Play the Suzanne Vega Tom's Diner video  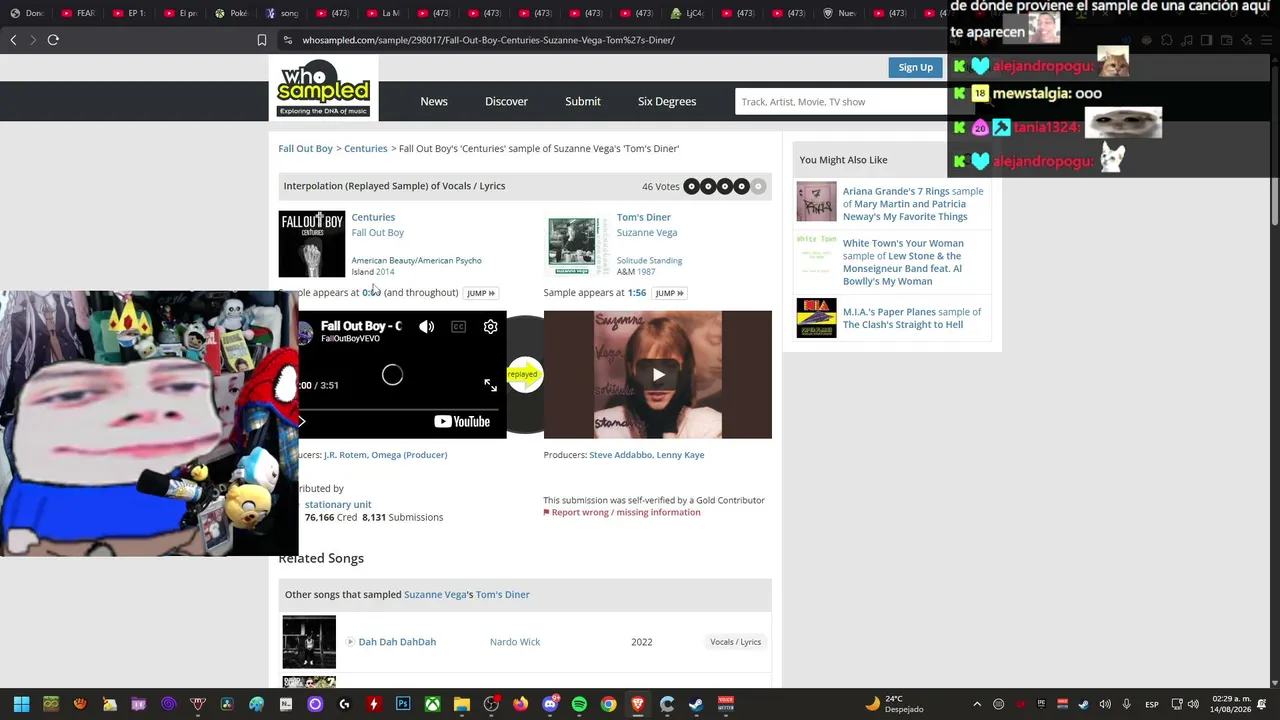(658, 375)
